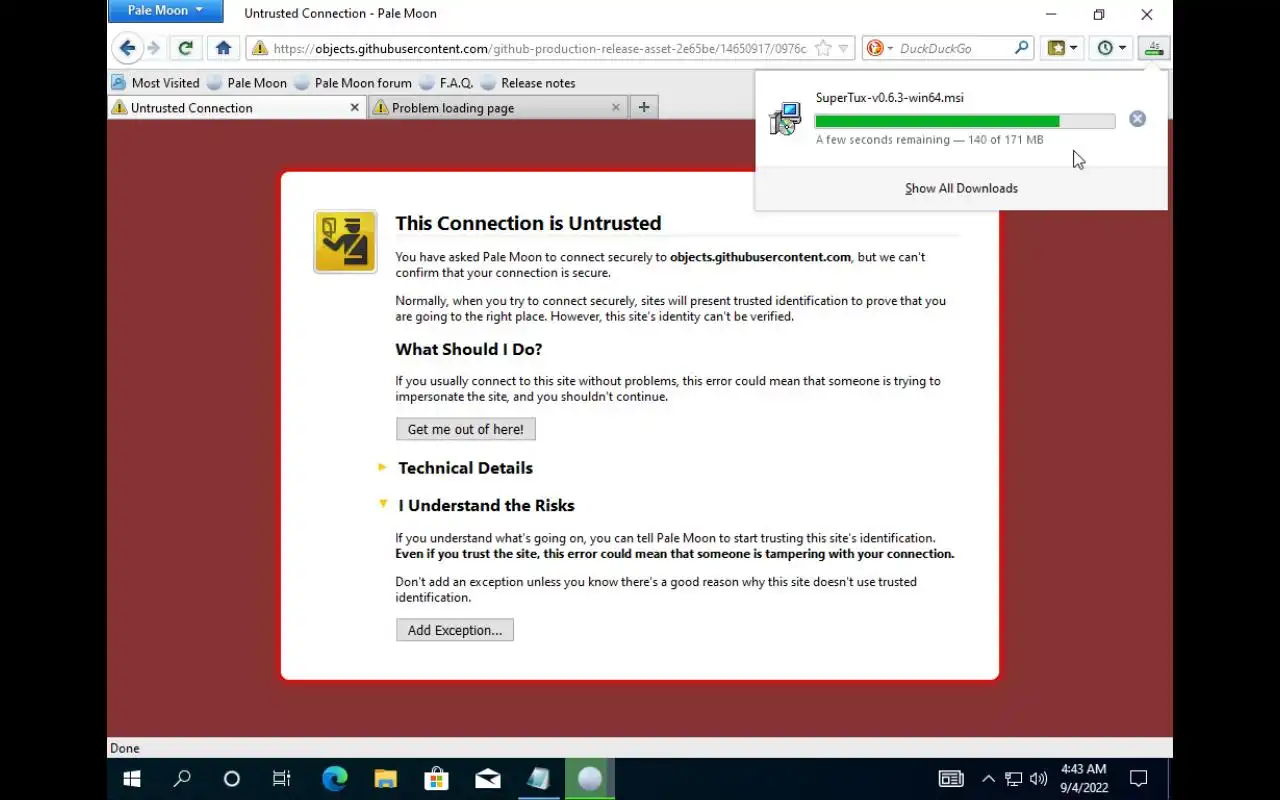Open Windows taskbar search

coord(182,779)
